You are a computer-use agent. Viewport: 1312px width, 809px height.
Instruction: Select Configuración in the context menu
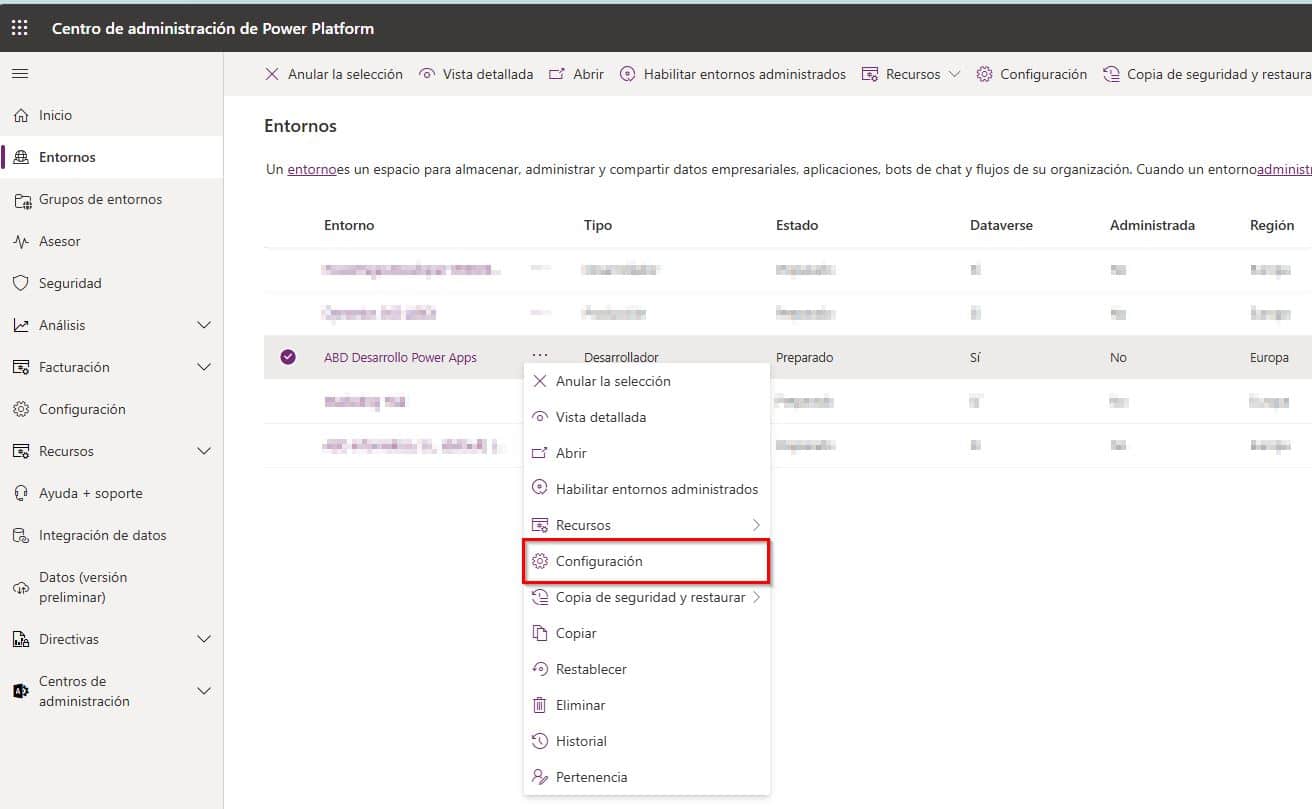(x=647, y=561)
